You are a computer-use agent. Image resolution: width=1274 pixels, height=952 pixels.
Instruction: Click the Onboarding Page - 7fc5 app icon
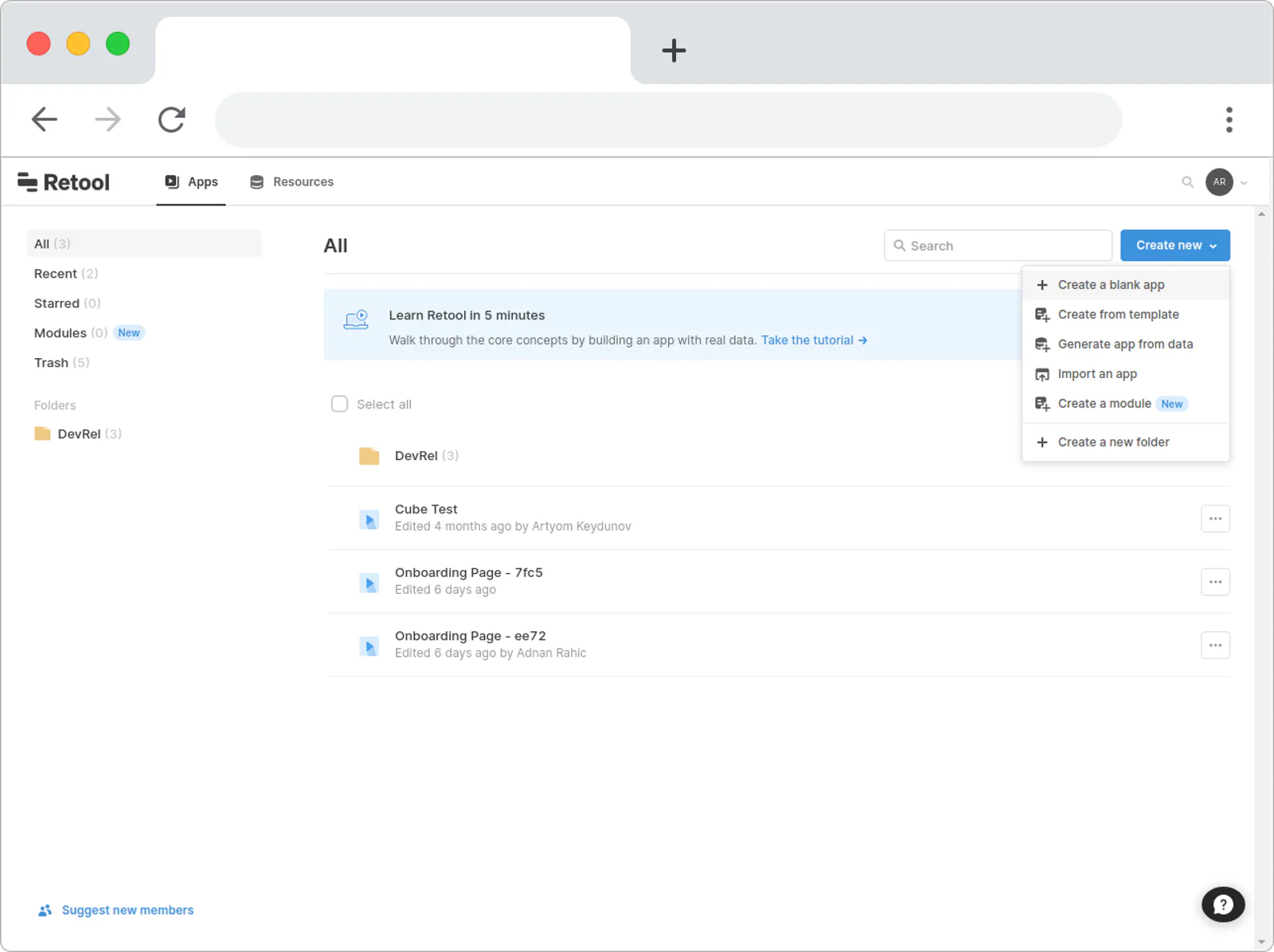[369, 583]
